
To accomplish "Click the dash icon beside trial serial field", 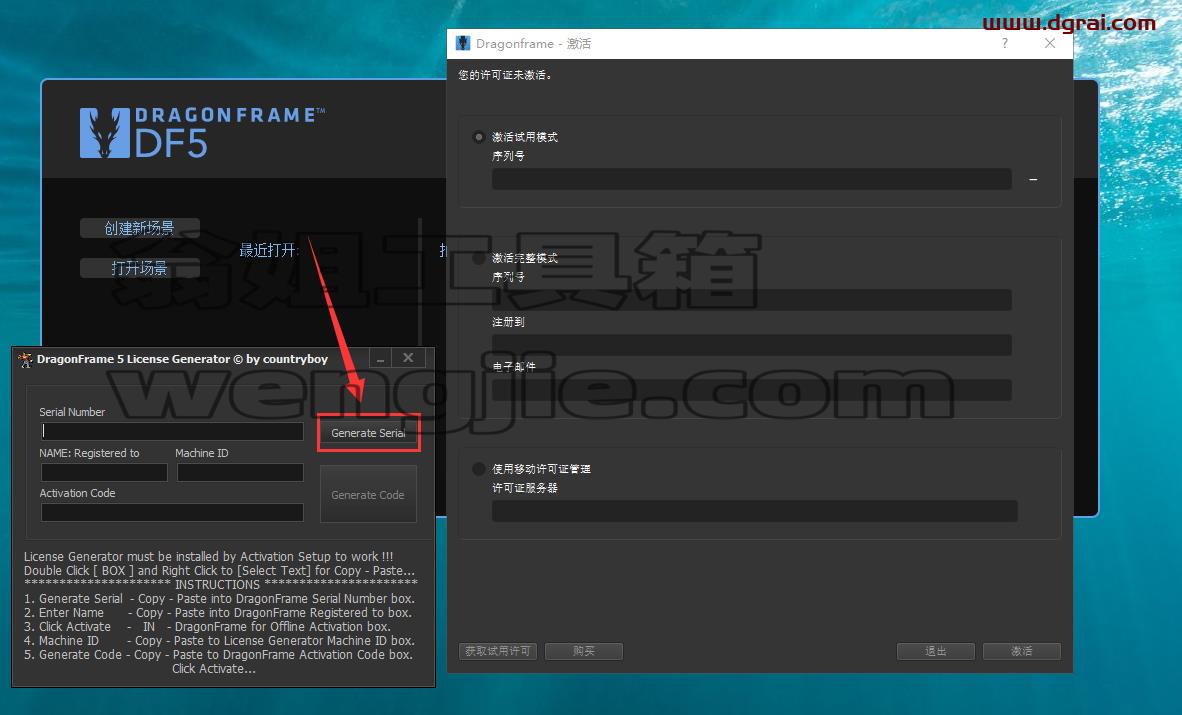I will pyautogui.click(x=1033, y=180).
